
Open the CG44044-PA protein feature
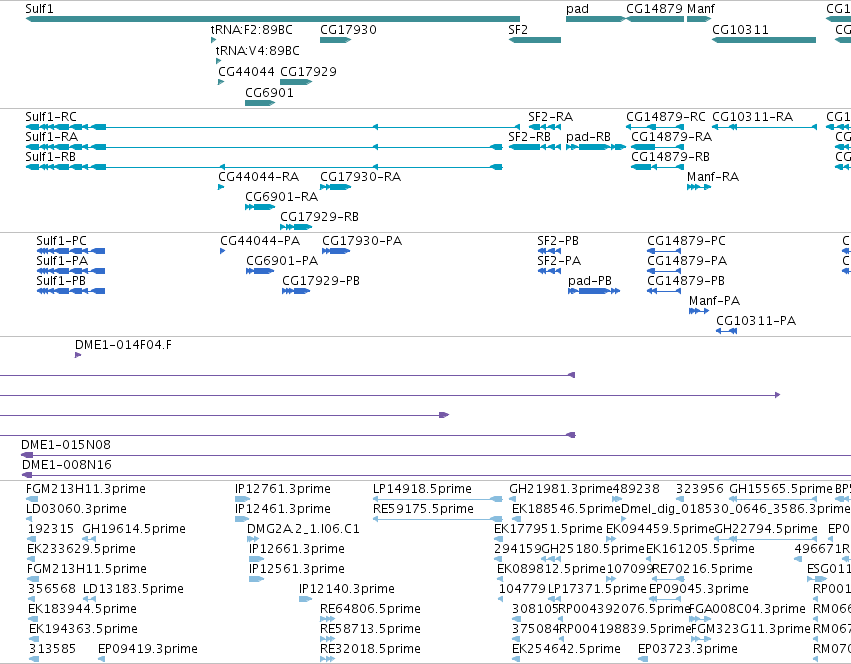coord(223,251)
